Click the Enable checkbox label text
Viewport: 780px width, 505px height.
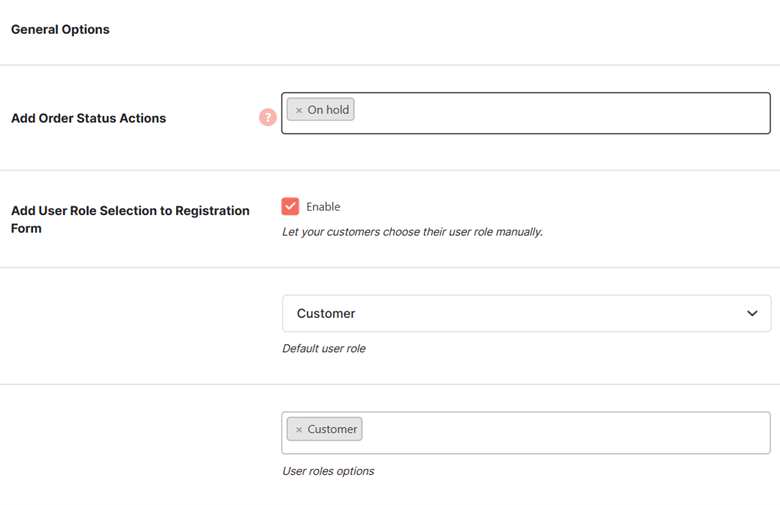(x=323, y=206)
